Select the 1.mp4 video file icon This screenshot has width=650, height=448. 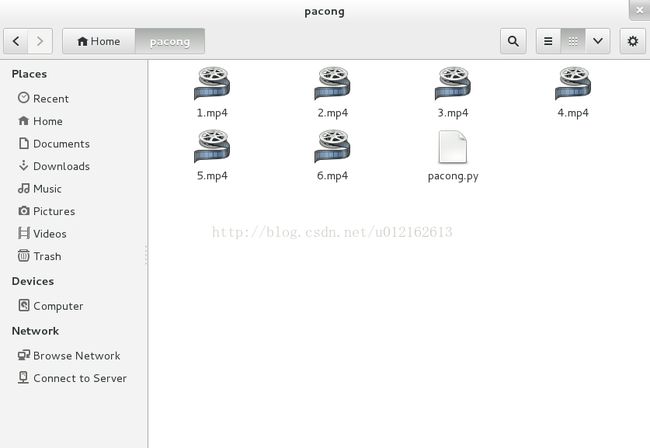[212, 83]
